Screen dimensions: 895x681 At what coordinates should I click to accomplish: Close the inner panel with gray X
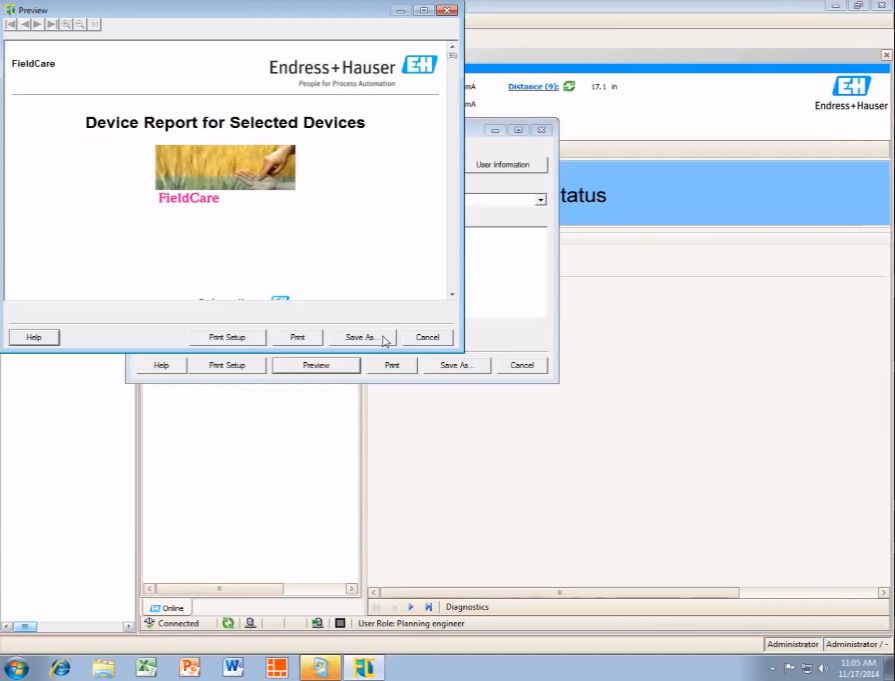click(x=886, y=55)
